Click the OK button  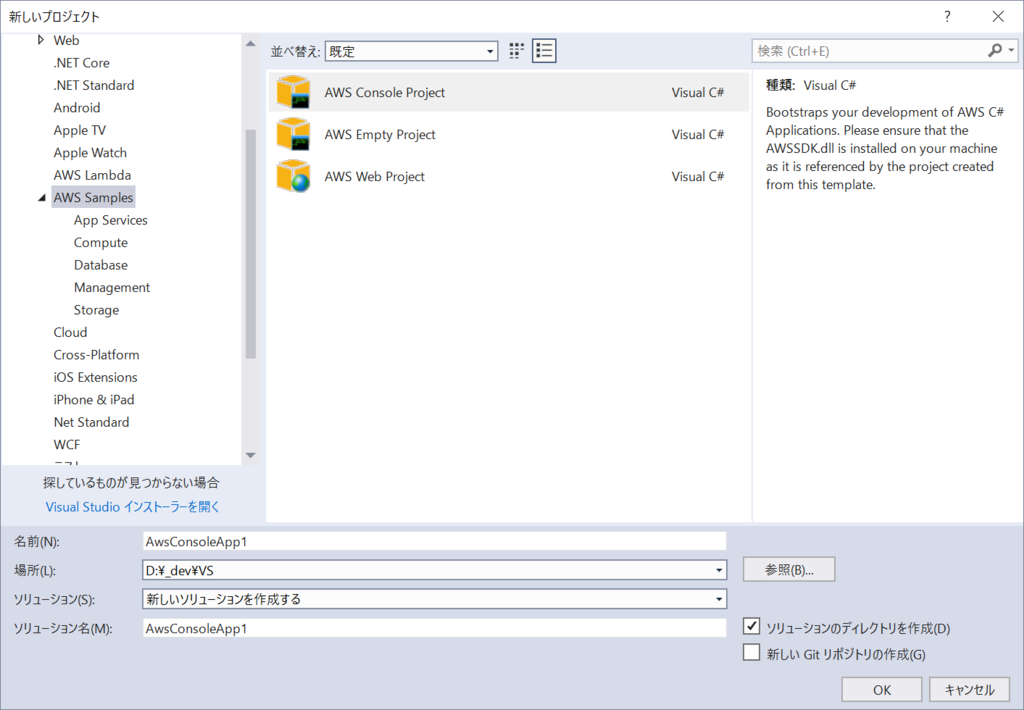(x=882, y=690)
